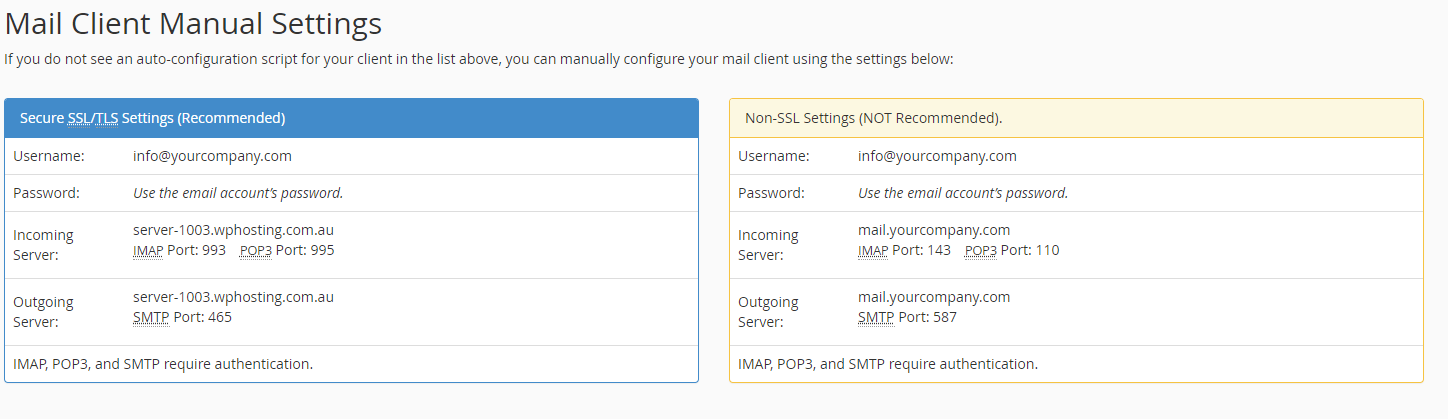1448x419 pixels.
Task: Click the password note in the Secure SSL/TLS panel
Action: tap(238, 193)
